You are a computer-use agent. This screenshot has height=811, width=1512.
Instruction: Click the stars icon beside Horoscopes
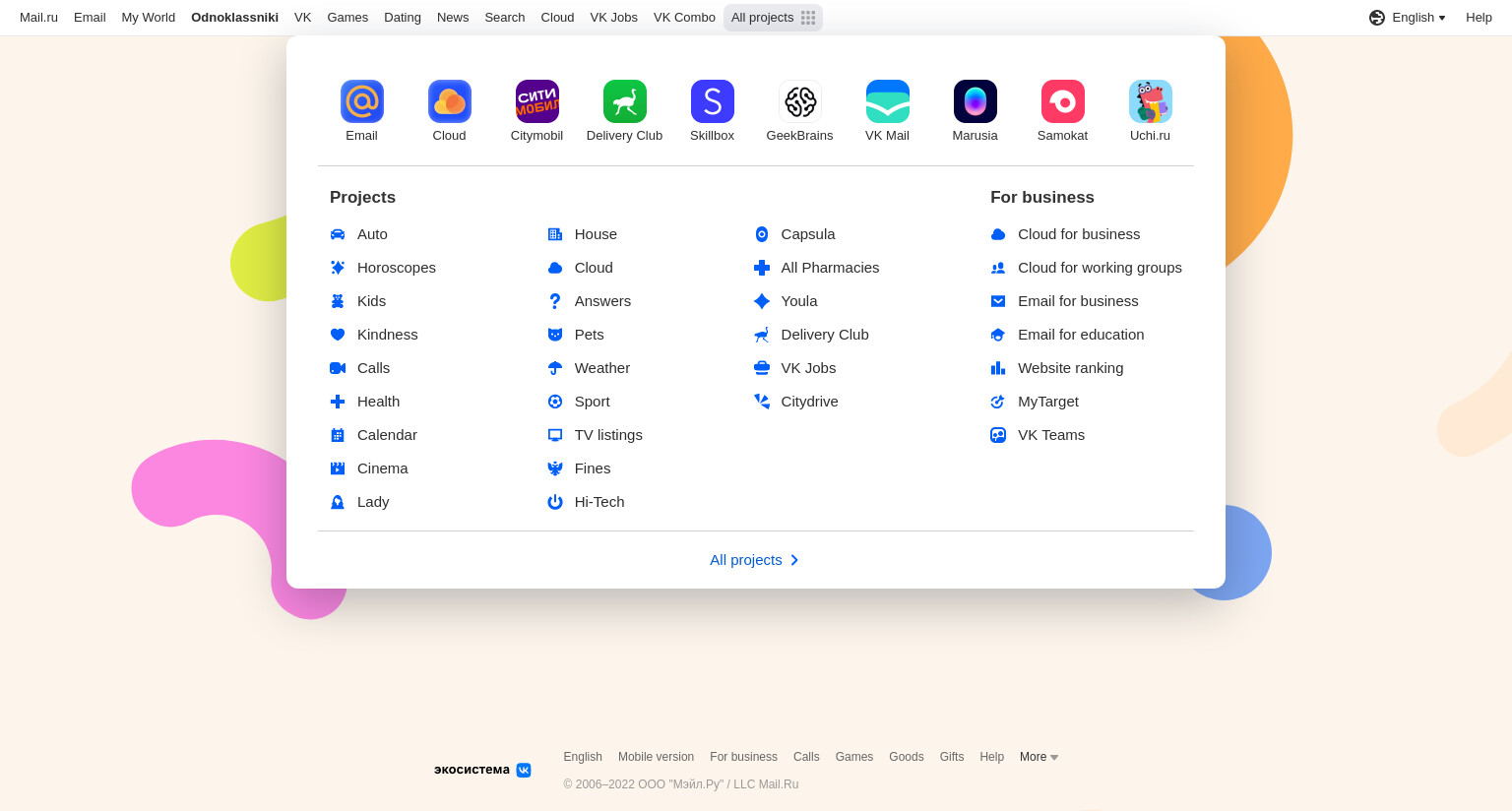[338, 268]
